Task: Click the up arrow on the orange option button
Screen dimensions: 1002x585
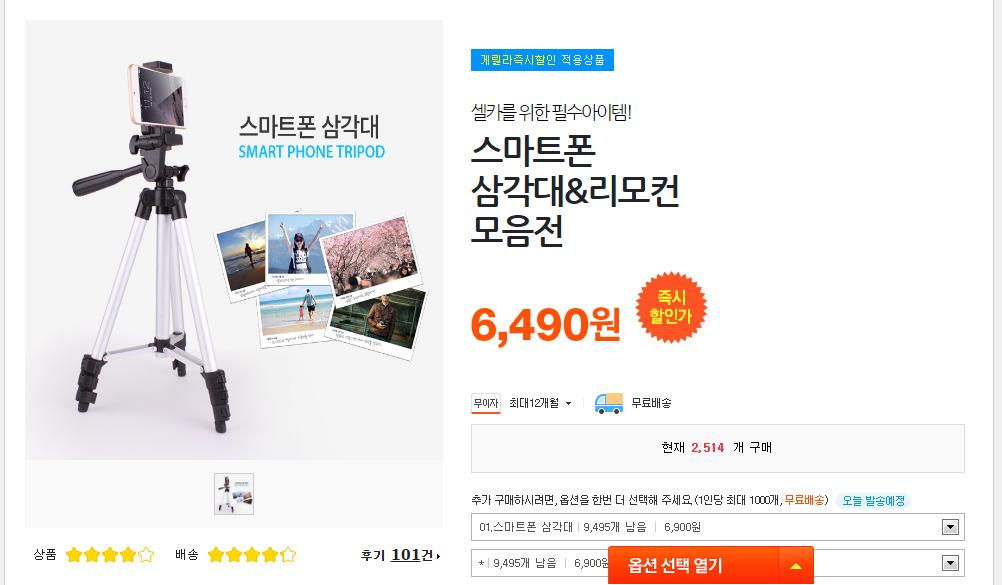Action: pos(796,566)
